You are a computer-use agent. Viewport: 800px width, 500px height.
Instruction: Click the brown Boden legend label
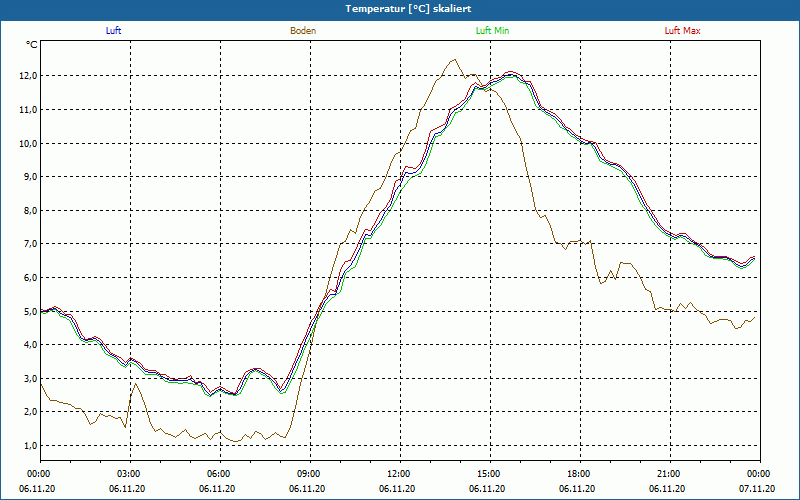[303, 31]
